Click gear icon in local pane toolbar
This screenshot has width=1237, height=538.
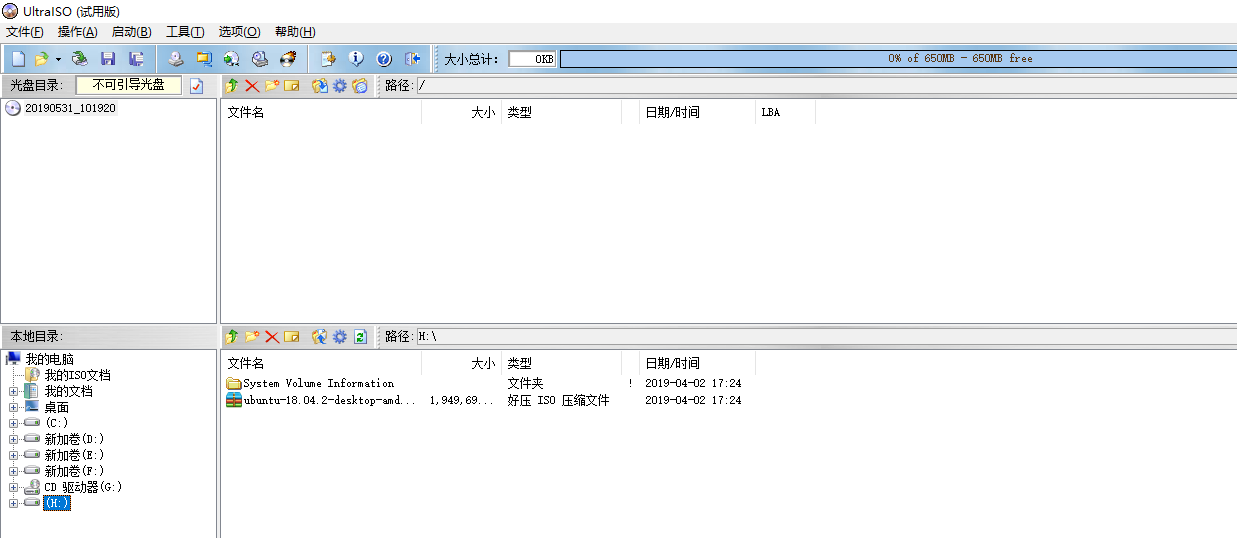click(340, 337)
